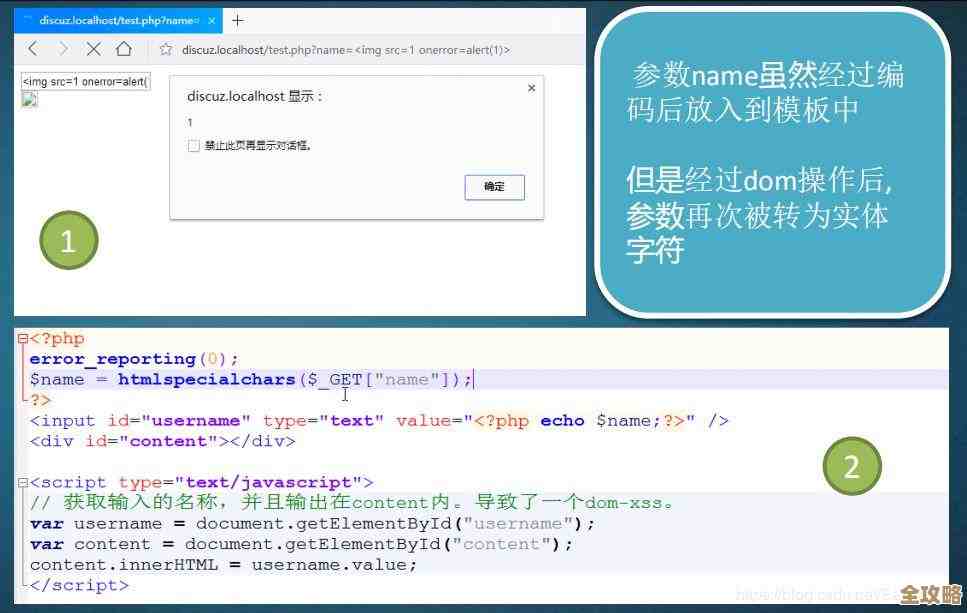Click the circled number 1 callout
The height and width of the screenshot is (613, 967).
[68, 240]
